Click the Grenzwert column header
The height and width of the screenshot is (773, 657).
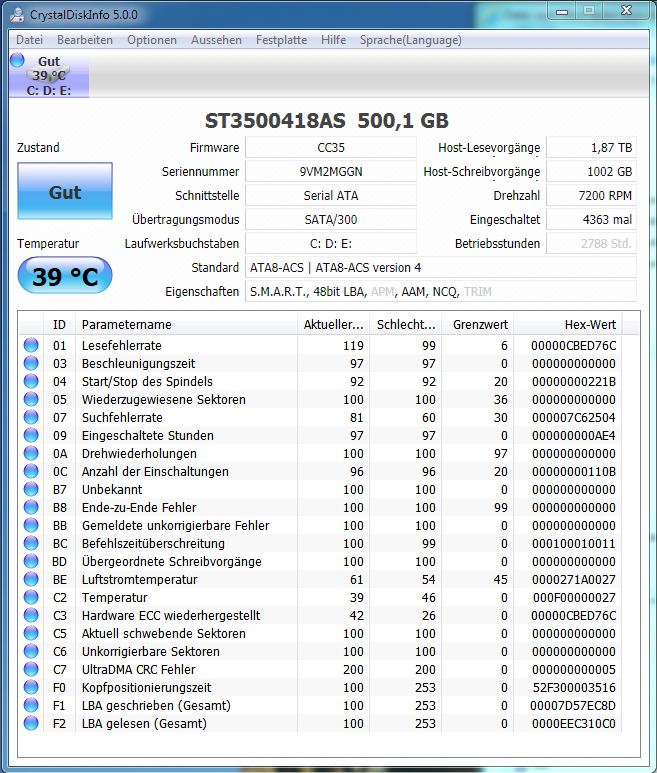pos(478,324)
